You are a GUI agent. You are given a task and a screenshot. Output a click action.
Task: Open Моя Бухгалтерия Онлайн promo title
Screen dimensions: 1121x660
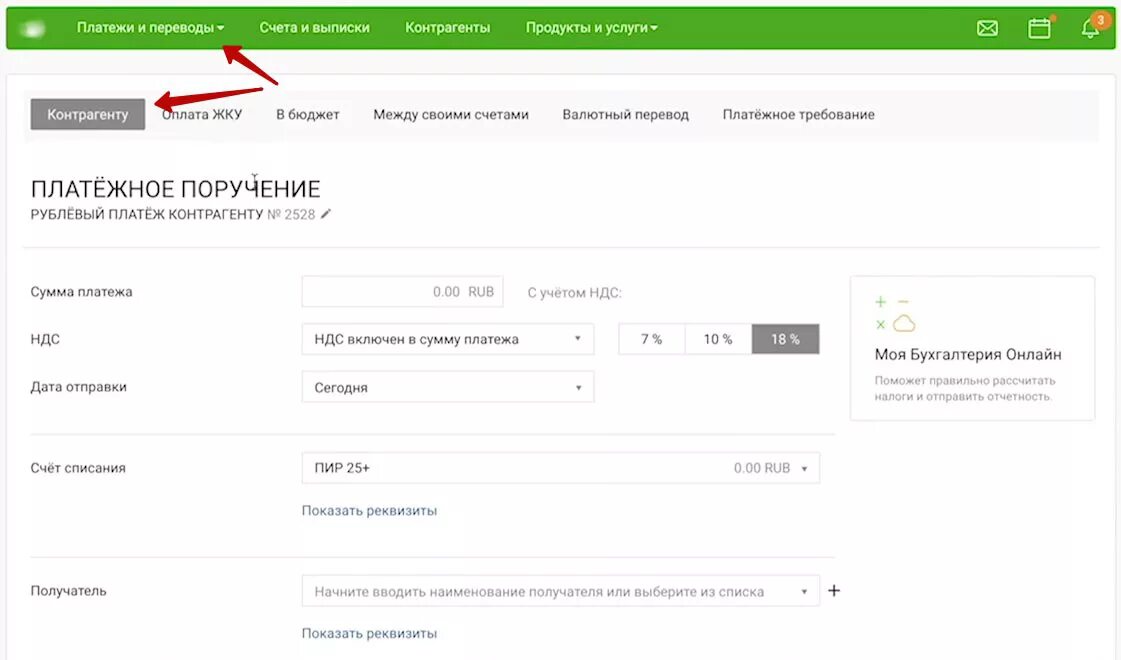(968, 355)
